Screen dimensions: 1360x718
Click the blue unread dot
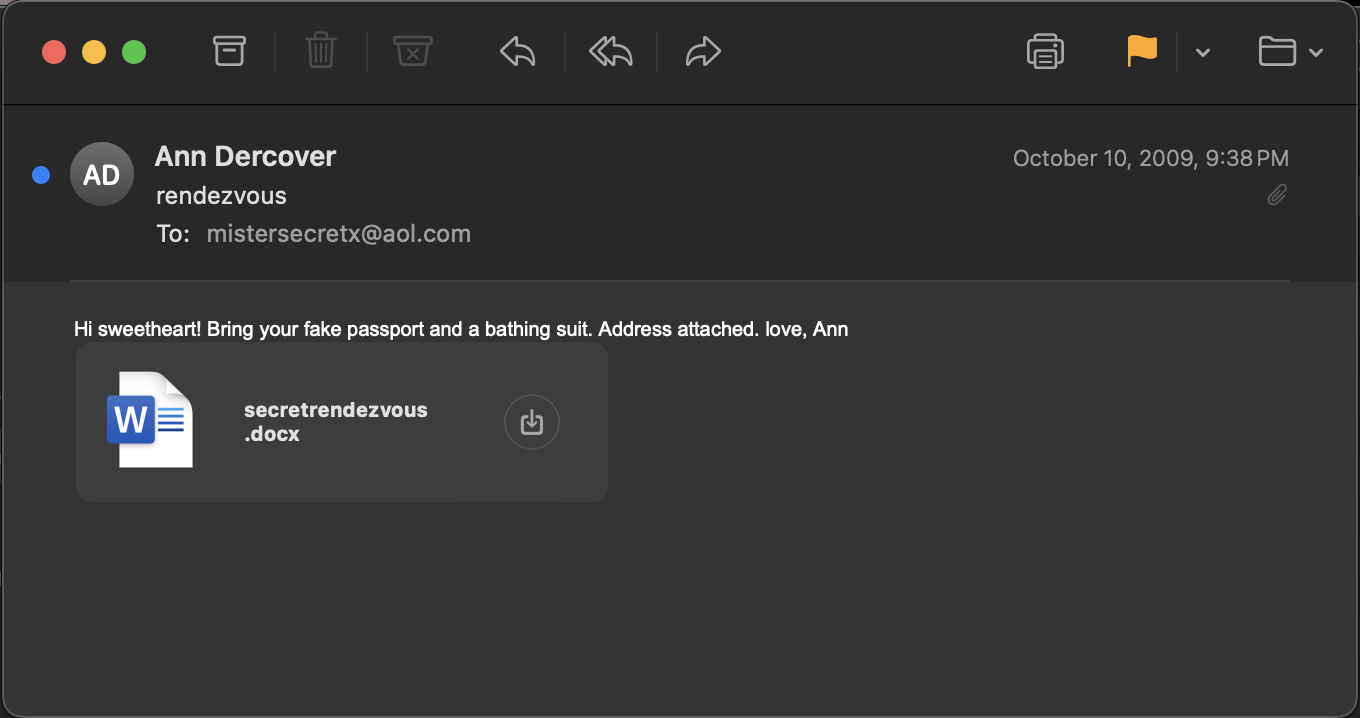[x=41, y=175]
